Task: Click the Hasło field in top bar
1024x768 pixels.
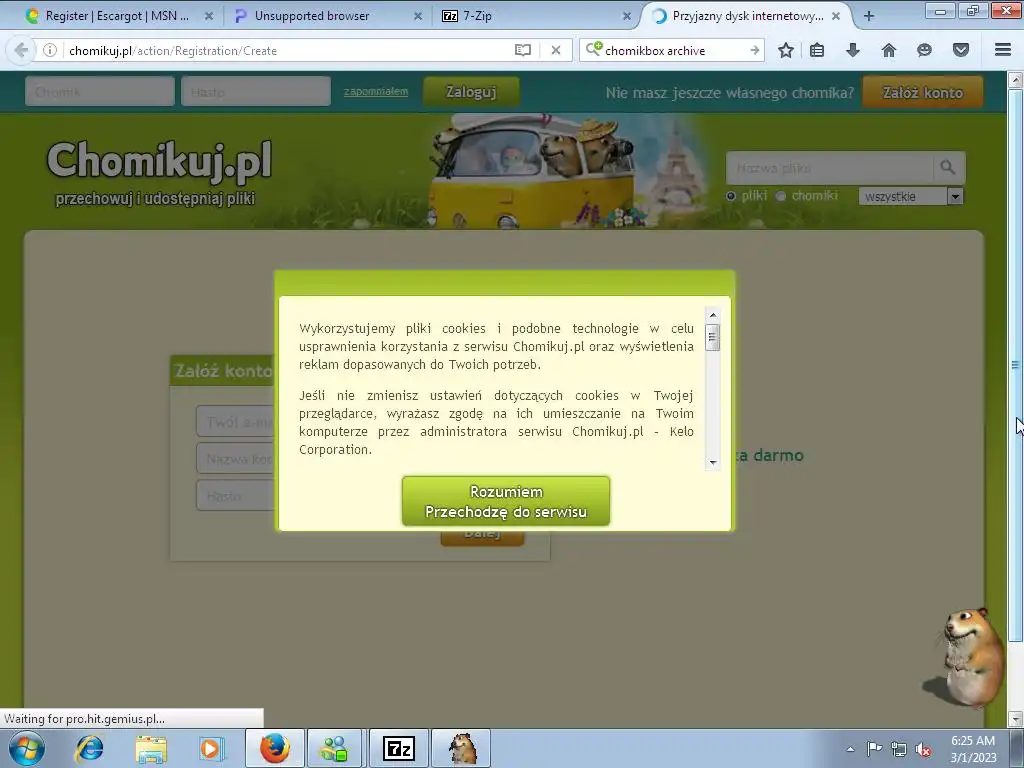Action: [256, 91]
